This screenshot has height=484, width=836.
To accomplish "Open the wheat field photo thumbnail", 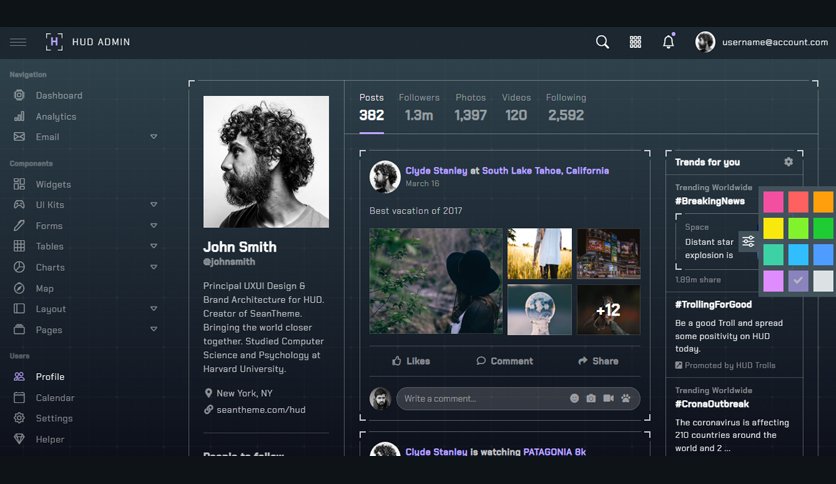I will tap(539, 254).
